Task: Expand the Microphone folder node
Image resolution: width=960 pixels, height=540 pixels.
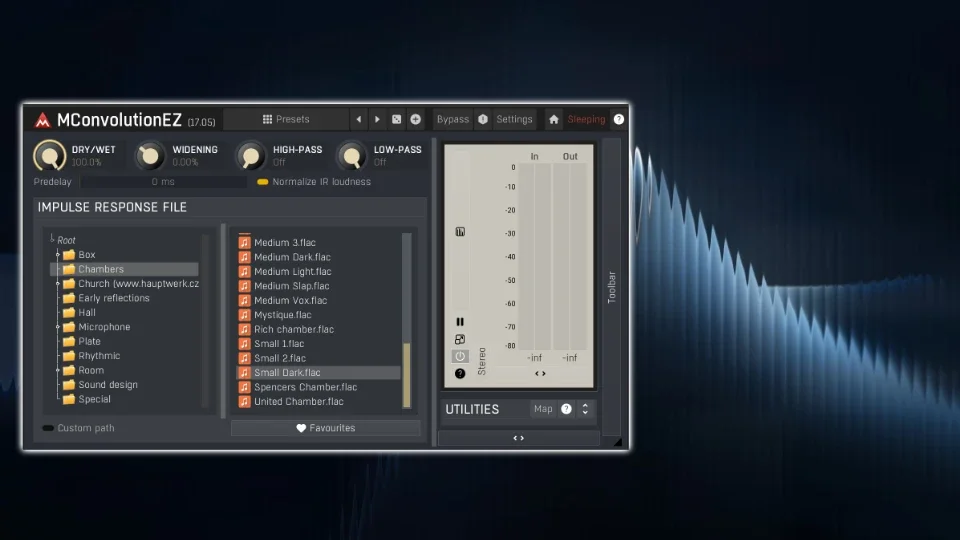Action: click(x=58, y=327)
